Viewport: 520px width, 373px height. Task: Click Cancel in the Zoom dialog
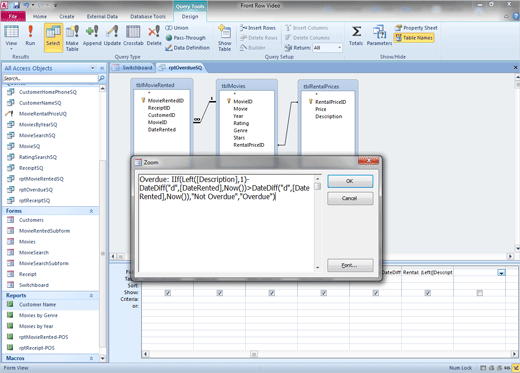(x=350, y=198)
